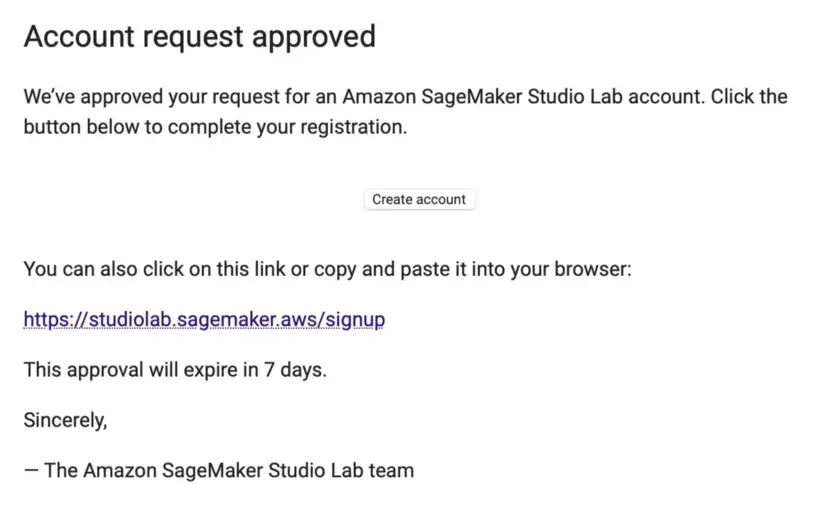The height and width of the screenshot is (530, 828).
Task: Click the "The Amazon SageMaker Studio Lab team" signature
Action: click(229, 470)
